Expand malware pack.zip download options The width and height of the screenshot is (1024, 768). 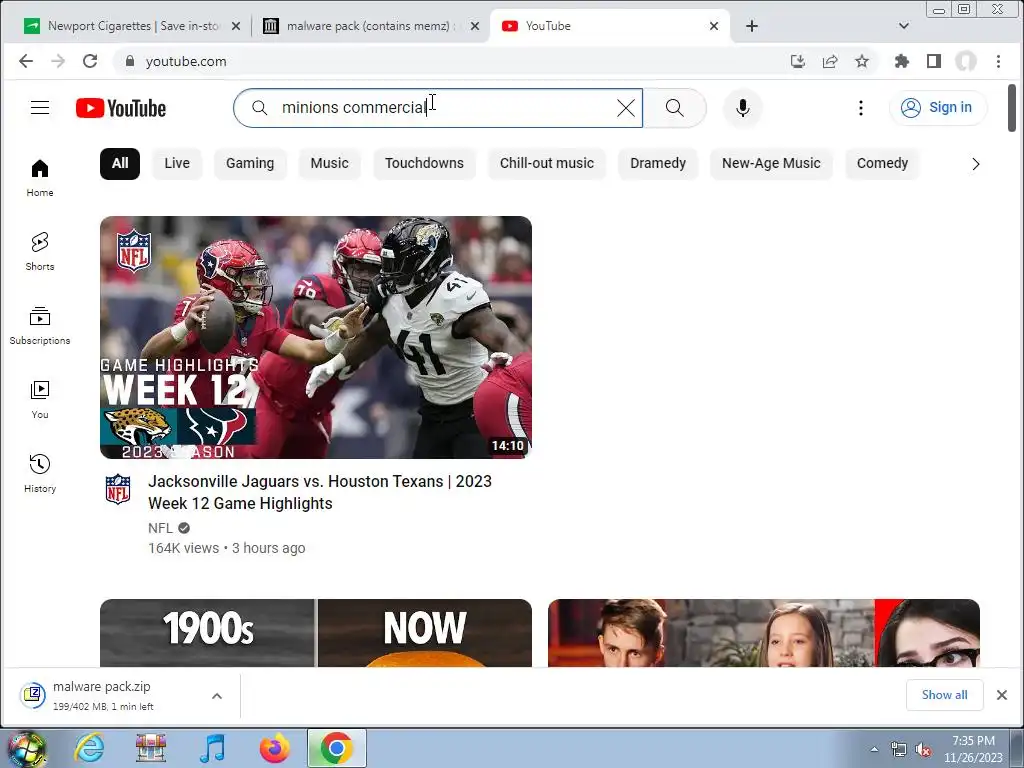pyautogui.click(x=217, y=696)
